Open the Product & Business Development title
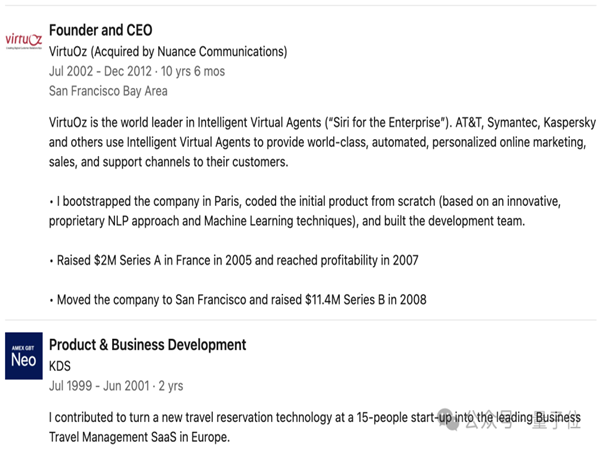The height and width of the screenshot is (450, 600). 147,345
